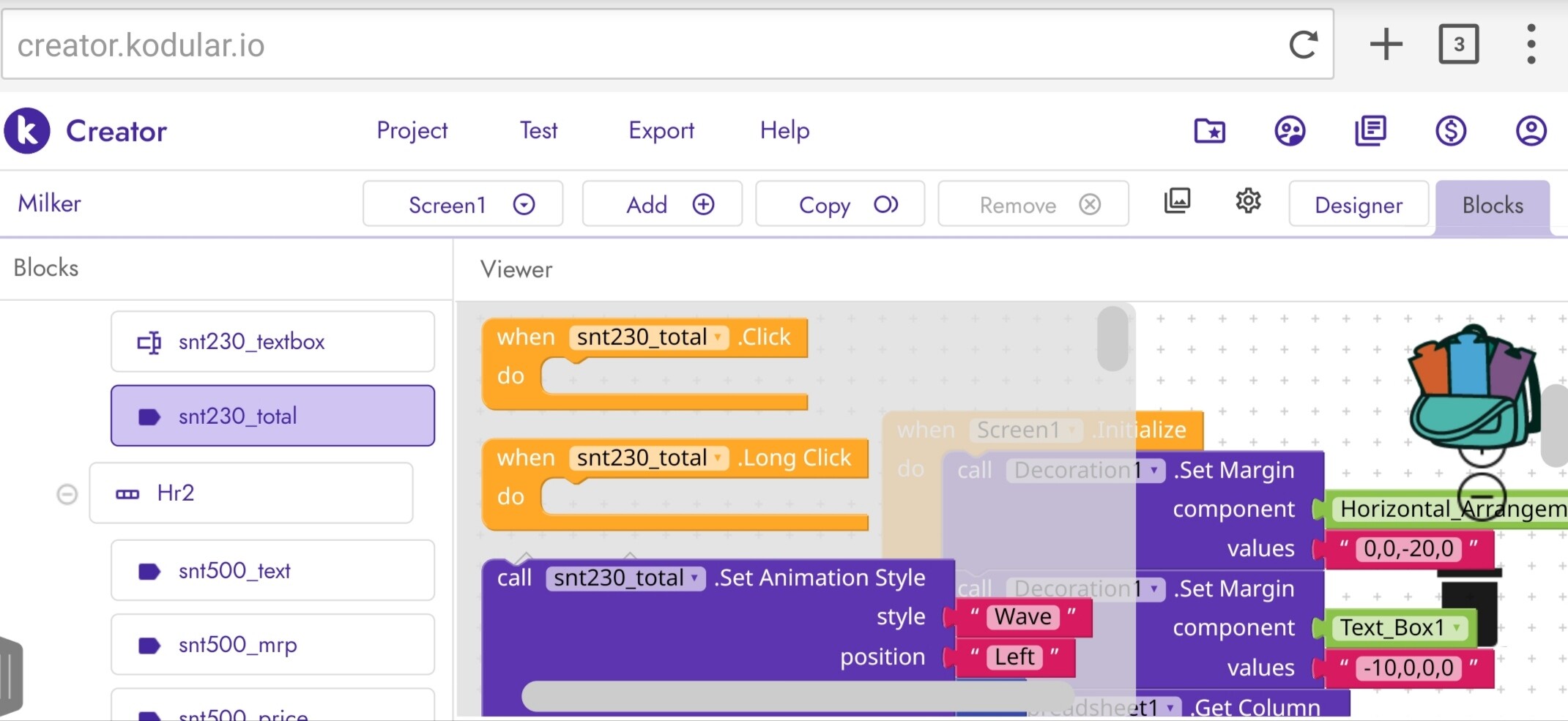Open the starred folder icon in header
1568x721 pixels.
tap(1210, 131)
